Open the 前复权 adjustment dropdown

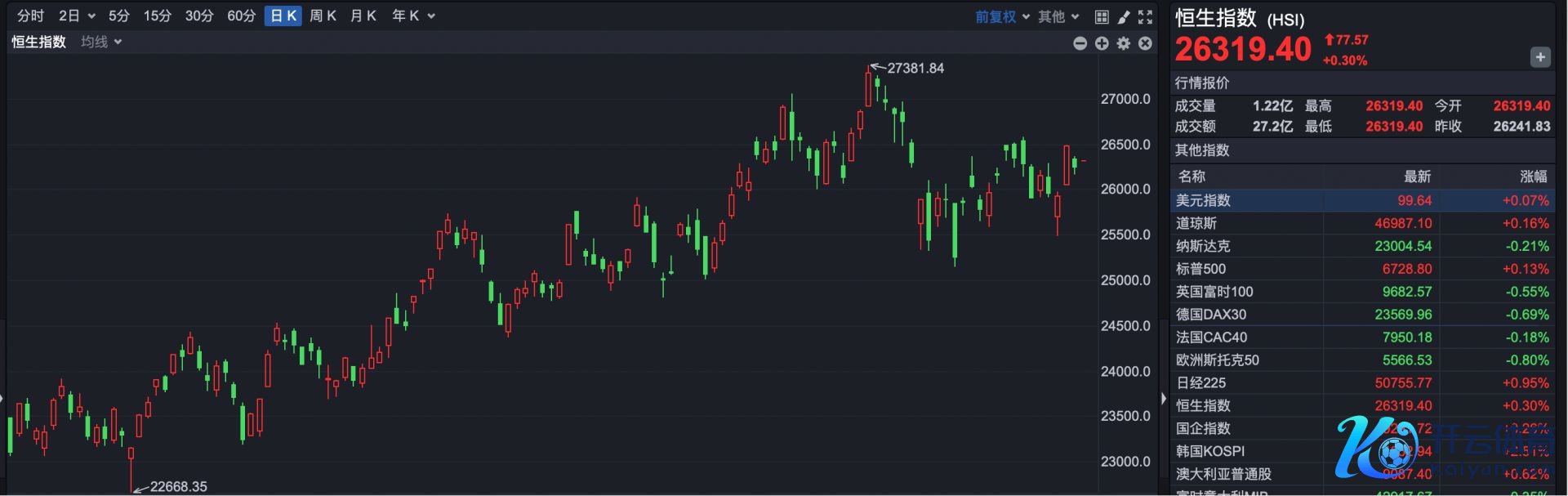point(1002,16)
